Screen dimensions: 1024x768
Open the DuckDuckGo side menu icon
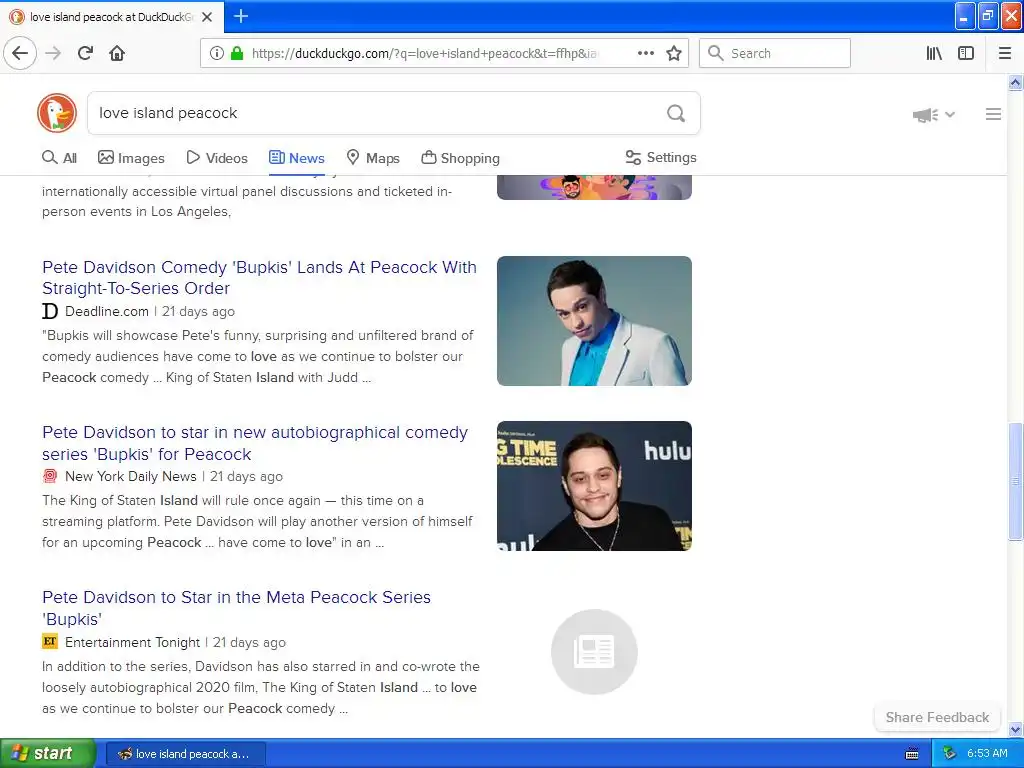click(x=993, y=114)
